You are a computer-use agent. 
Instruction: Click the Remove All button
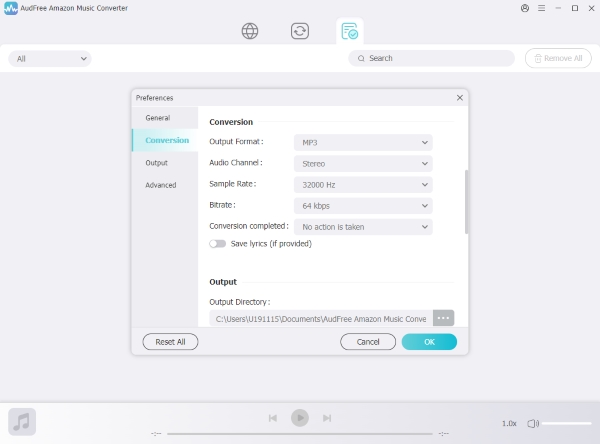558,58
